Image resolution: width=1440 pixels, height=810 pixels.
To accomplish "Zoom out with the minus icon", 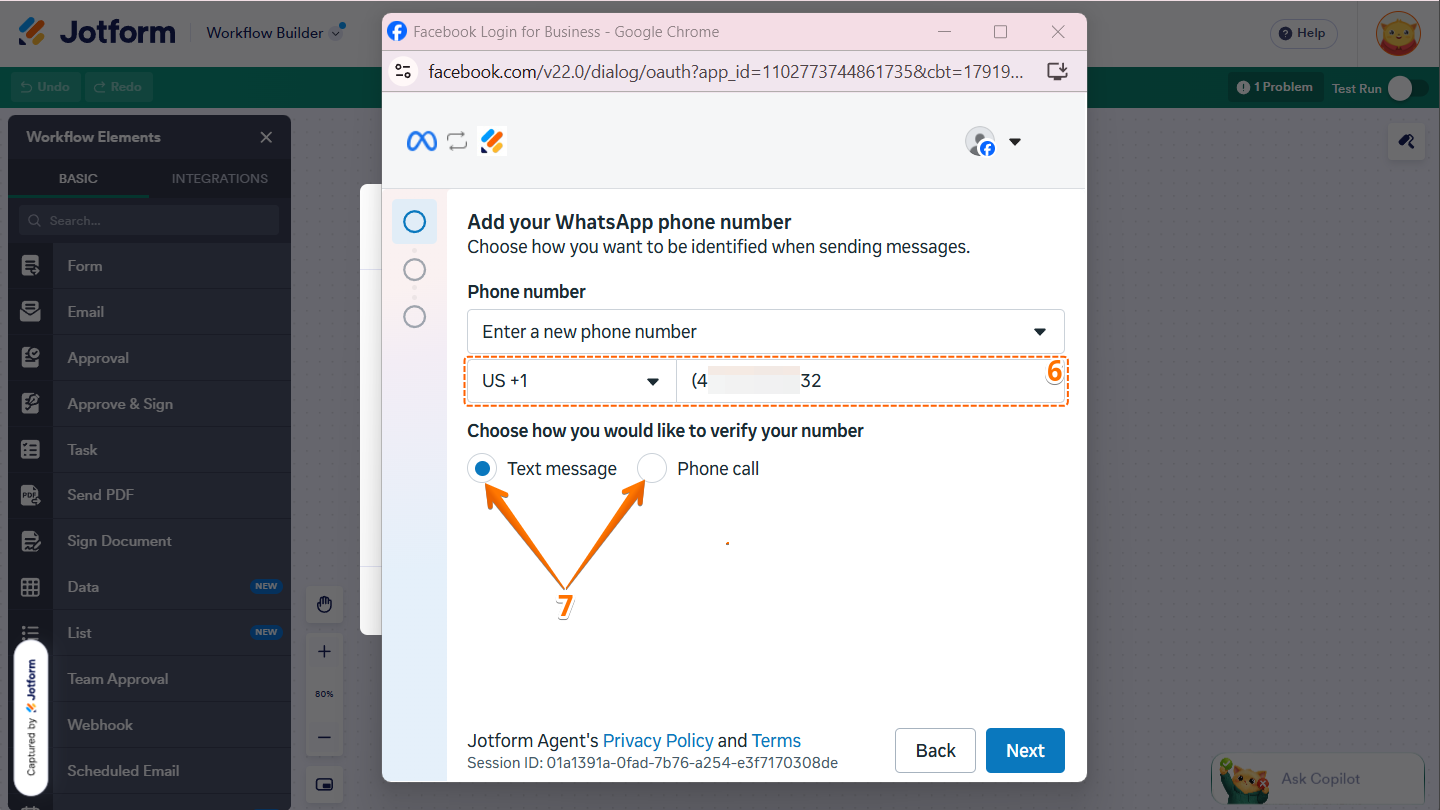I will (324, 737).
